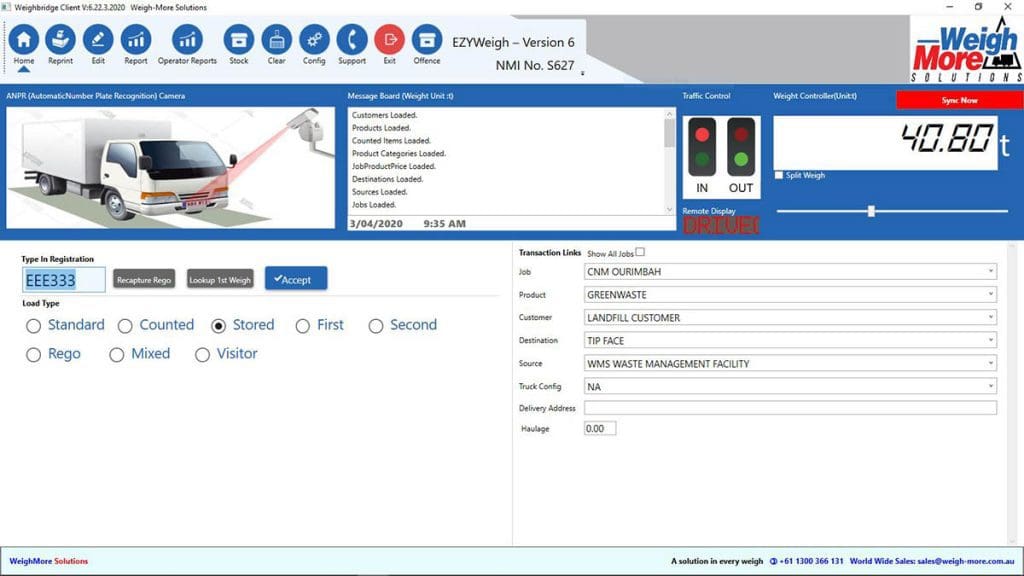This screenshot has height=576, width=1024.
Task: Click the 'Destinations Loaded.' message
Action: click(x=387, y=179)
